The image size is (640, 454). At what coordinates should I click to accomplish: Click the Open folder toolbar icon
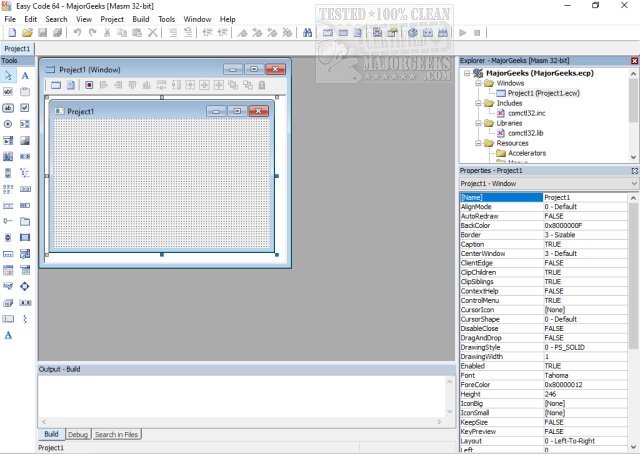[25, 33]
